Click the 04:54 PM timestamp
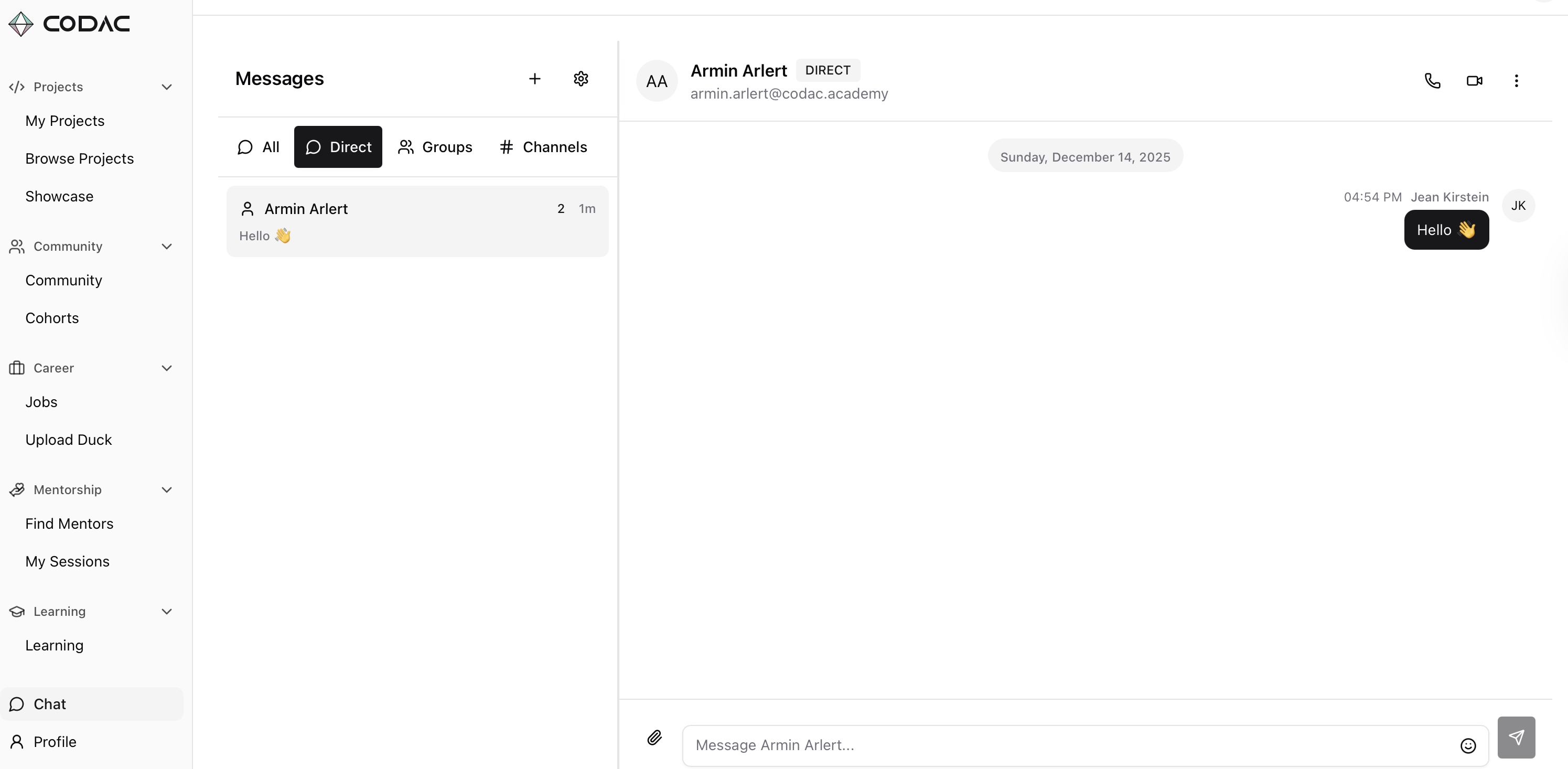This screenshot has width=1568, height=769. pyautogui.click(x=1372, y=197)
